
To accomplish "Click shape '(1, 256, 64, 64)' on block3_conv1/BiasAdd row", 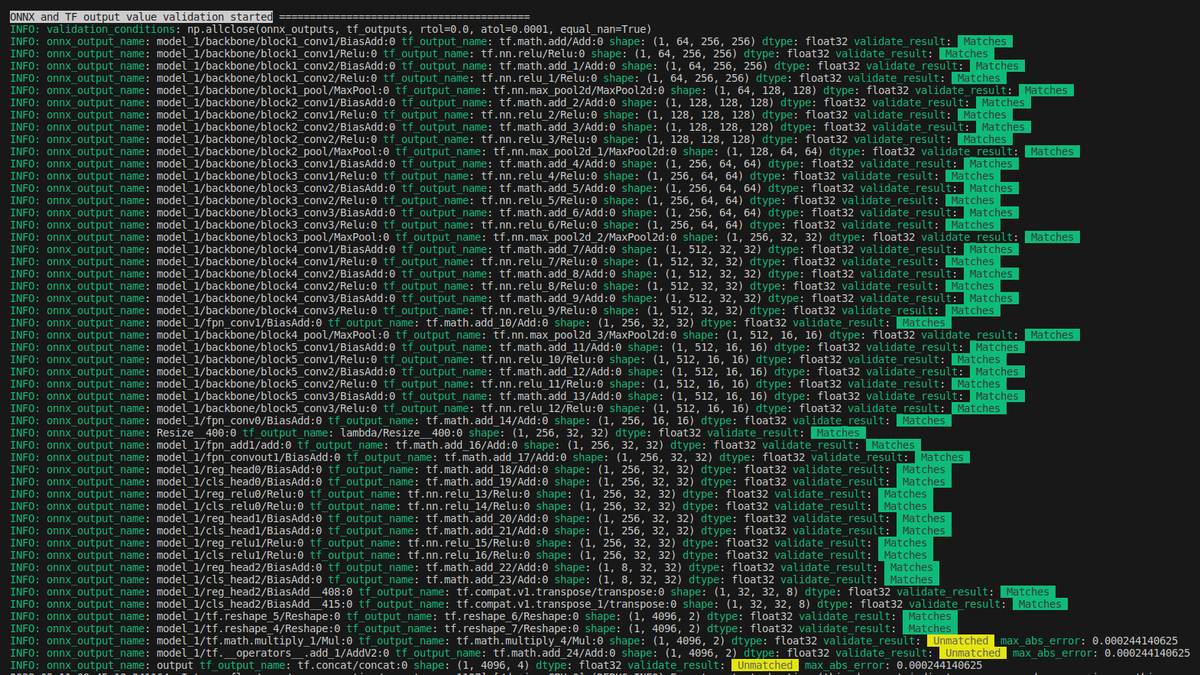I will pyautogui.click(x=715, y=164).
